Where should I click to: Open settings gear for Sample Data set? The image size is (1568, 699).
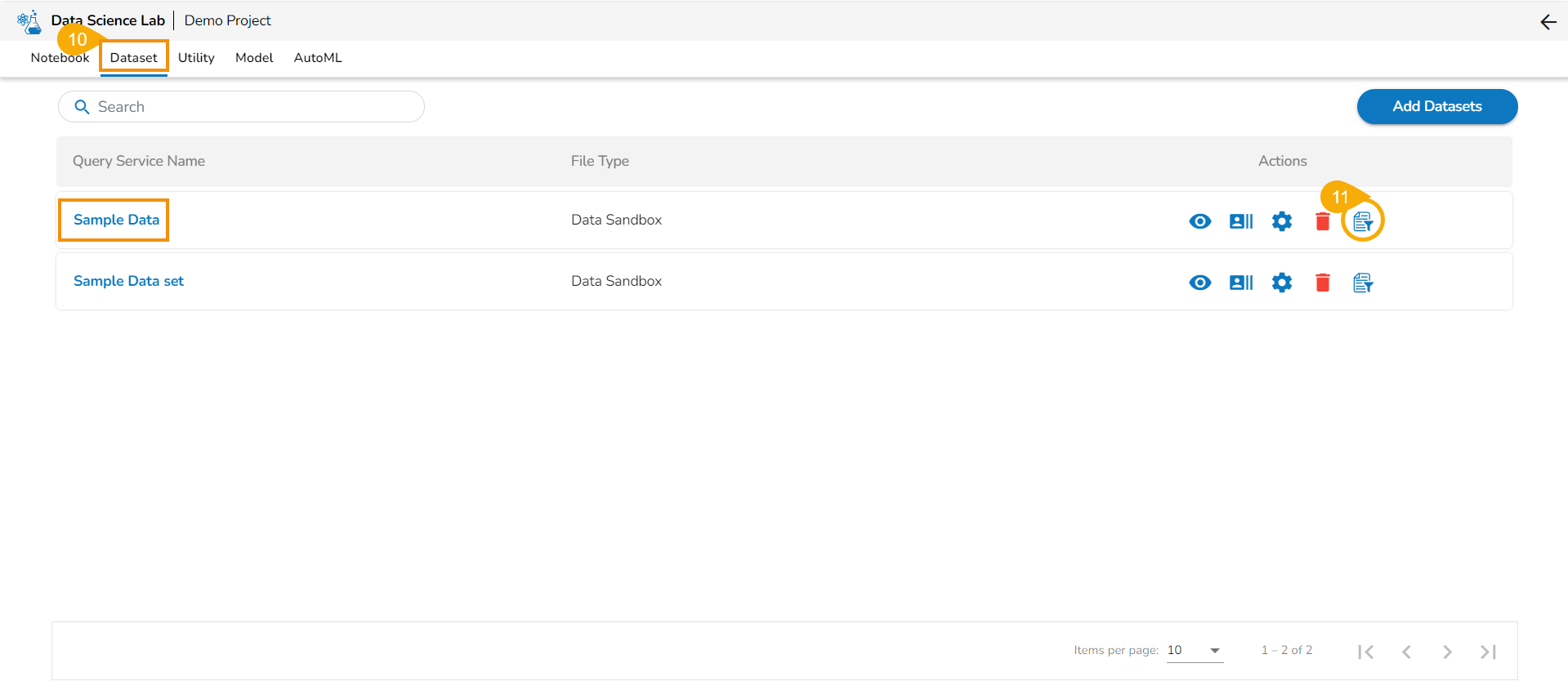[1281, 283]
